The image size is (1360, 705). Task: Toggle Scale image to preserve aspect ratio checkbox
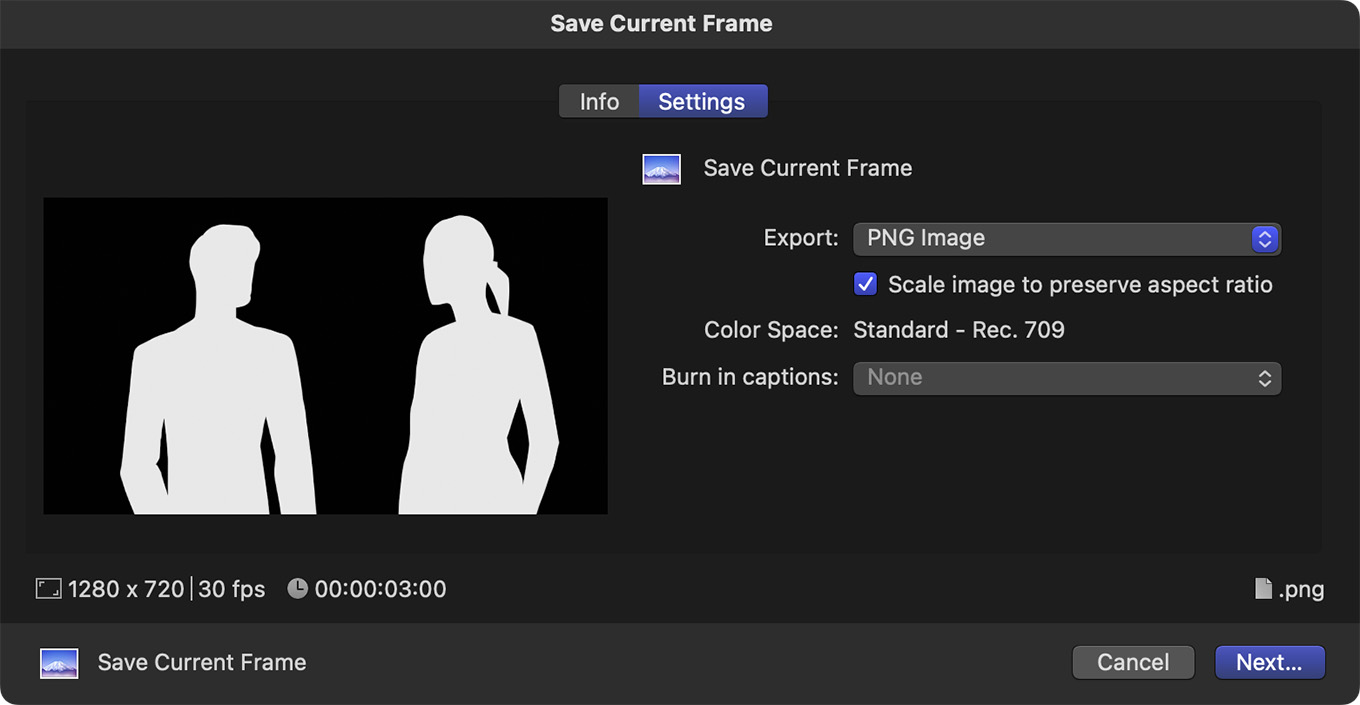[x=865, y=284]
